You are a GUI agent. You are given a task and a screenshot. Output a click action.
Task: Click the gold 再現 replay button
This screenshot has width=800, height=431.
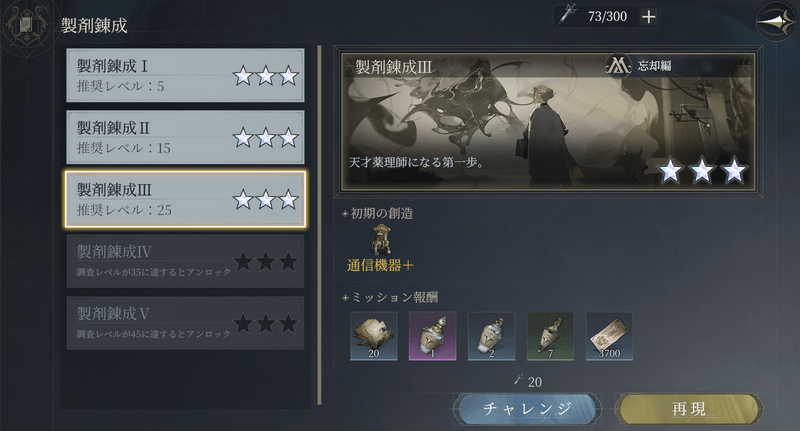(689, 409)
